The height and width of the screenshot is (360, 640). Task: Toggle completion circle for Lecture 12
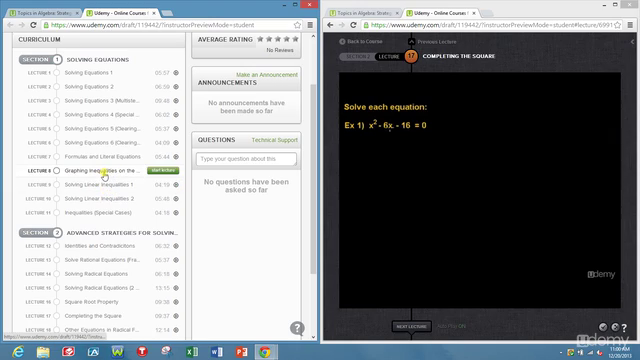pos(56,246)
